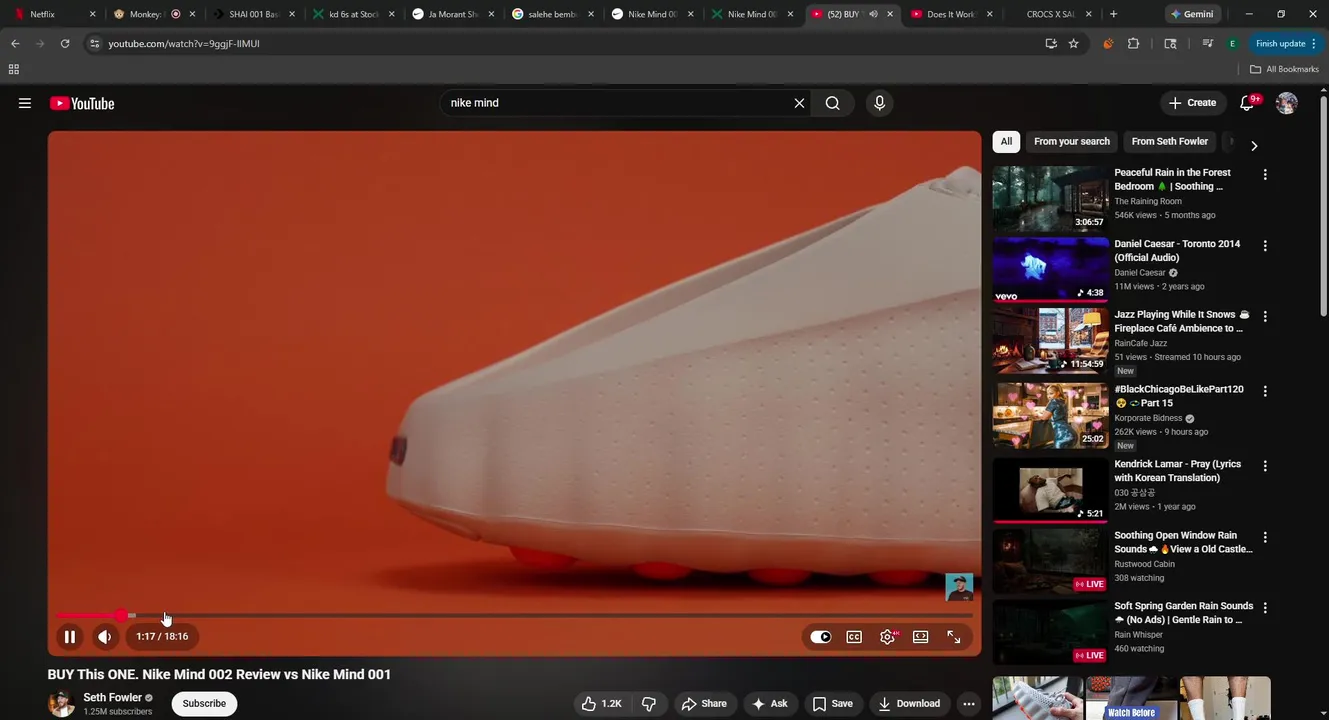Mute the video volume

point(104,636)
